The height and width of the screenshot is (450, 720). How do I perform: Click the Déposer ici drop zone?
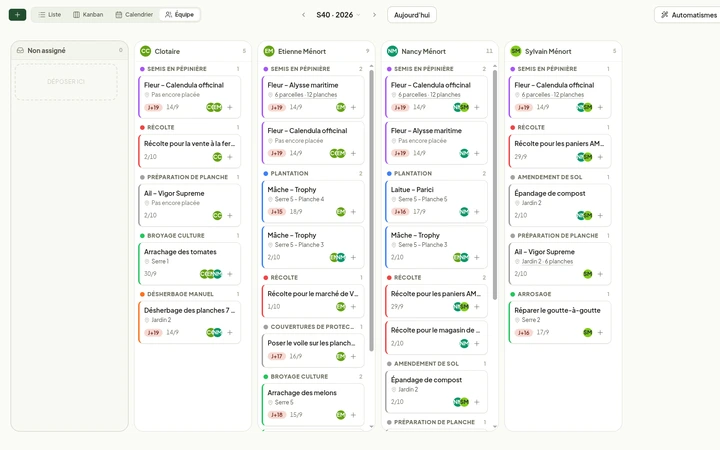[66, 82]
